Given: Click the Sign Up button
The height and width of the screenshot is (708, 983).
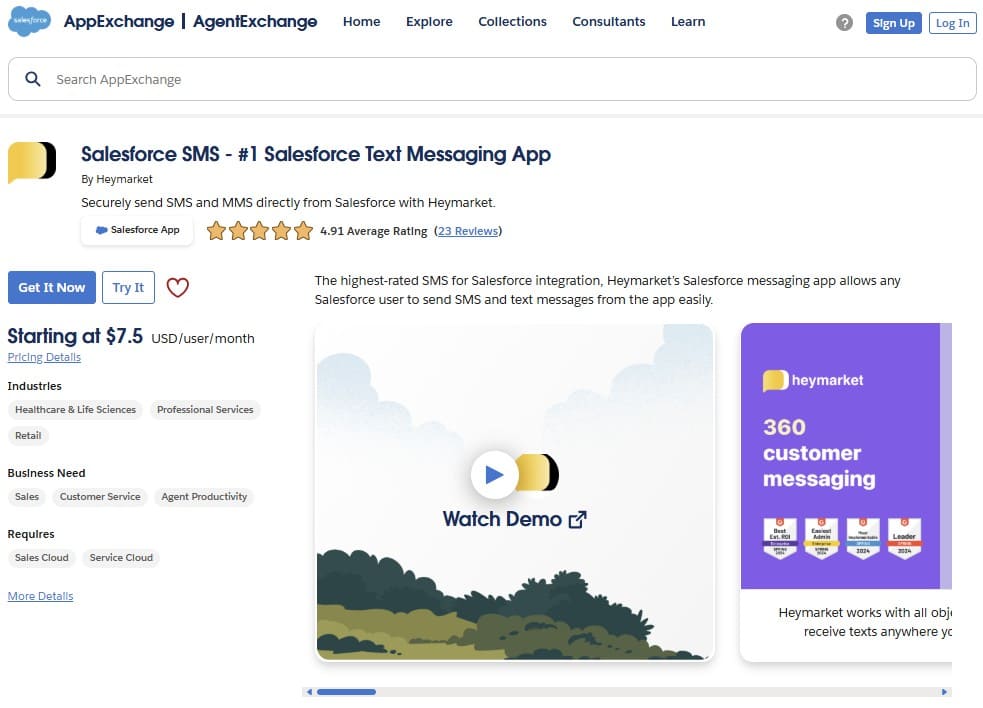Looking at the screenshot, I should point(893,23).
